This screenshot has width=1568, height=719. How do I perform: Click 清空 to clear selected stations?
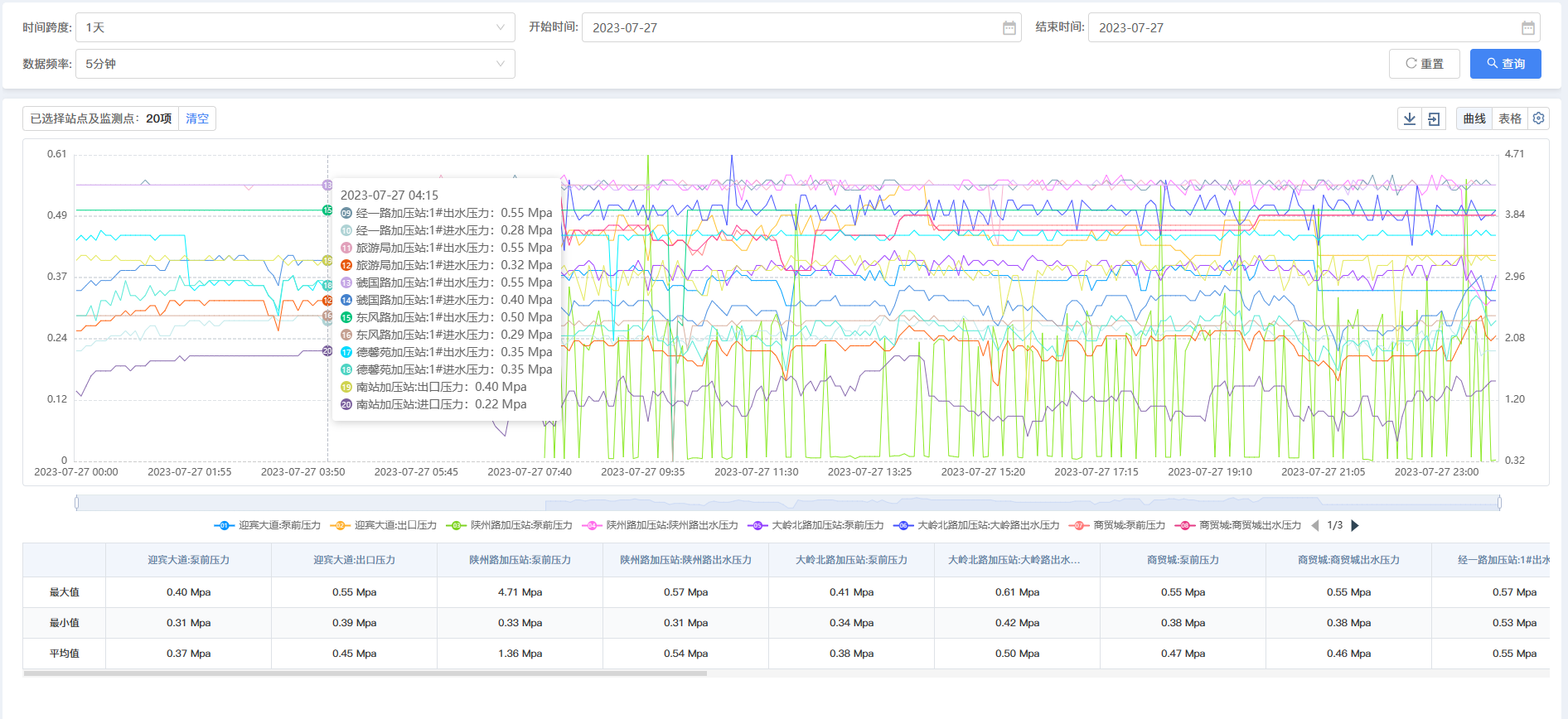[197, 118]
